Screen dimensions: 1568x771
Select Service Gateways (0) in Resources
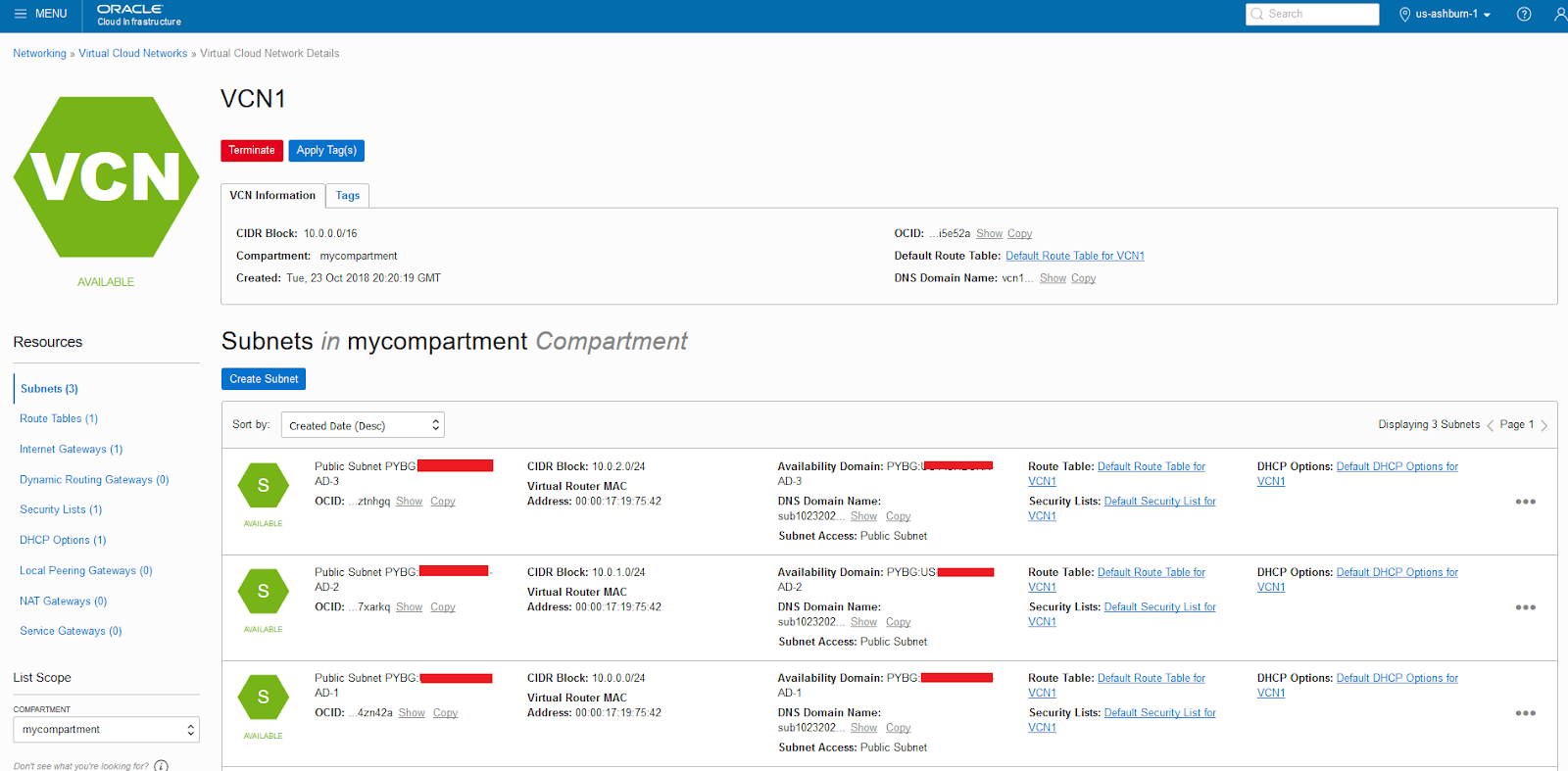point(71,631)
